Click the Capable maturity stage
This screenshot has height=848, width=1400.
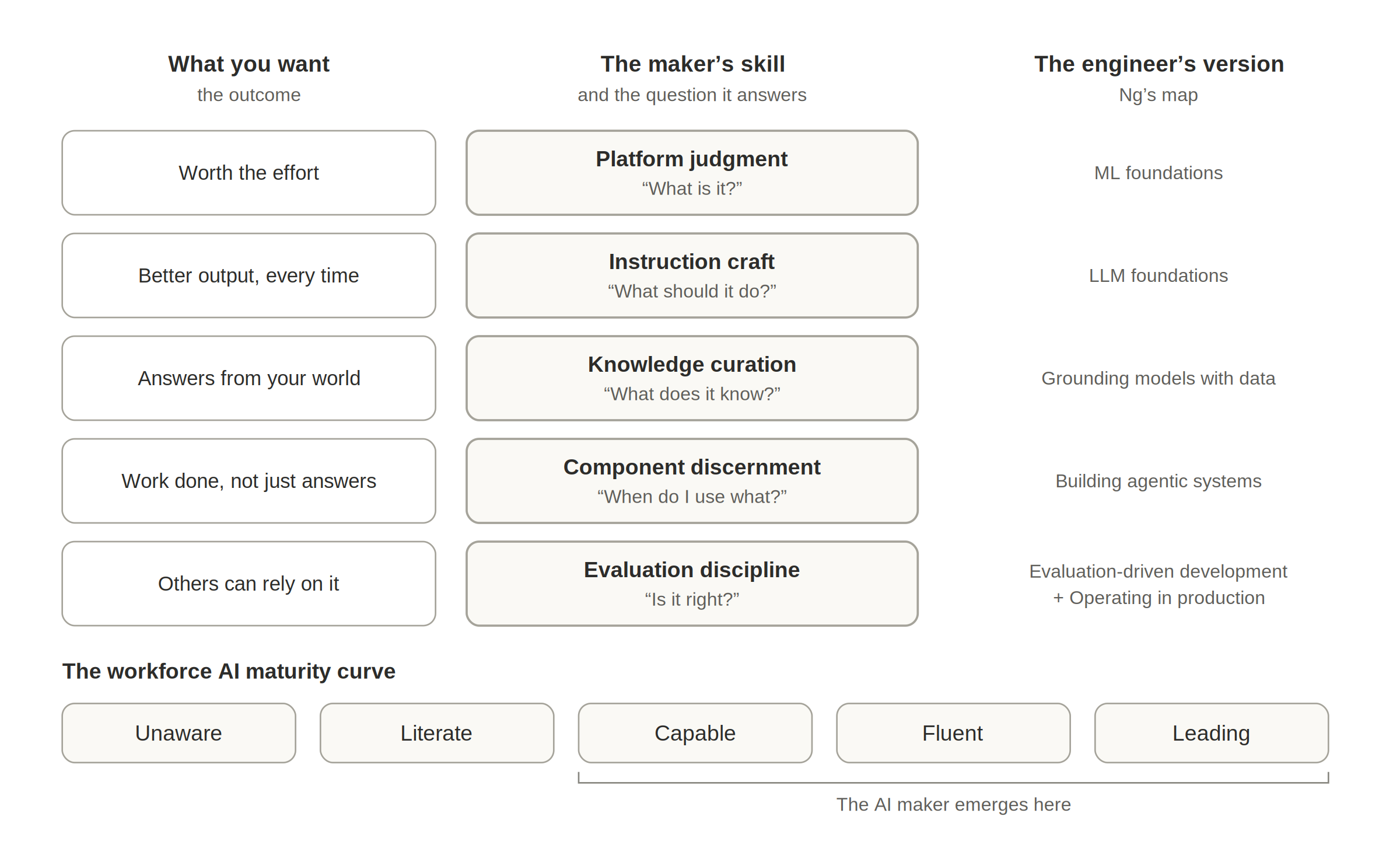tap(695, 733)
